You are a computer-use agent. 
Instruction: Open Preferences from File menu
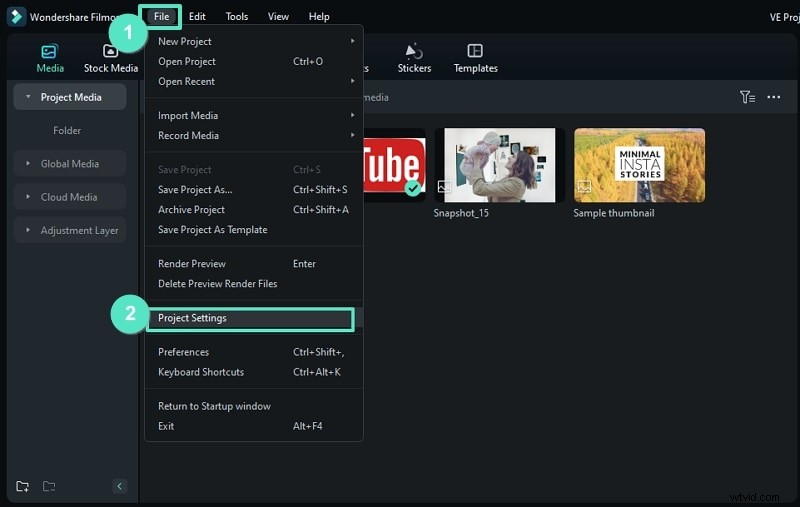[254, 352]
